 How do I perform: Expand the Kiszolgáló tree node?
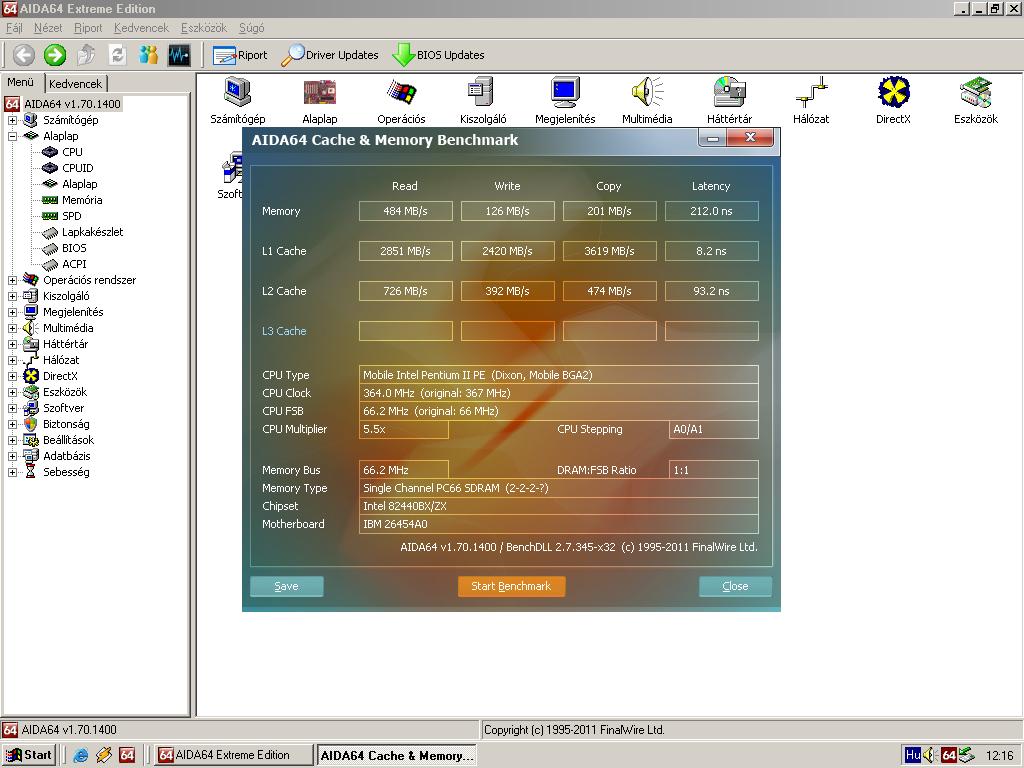12,296
